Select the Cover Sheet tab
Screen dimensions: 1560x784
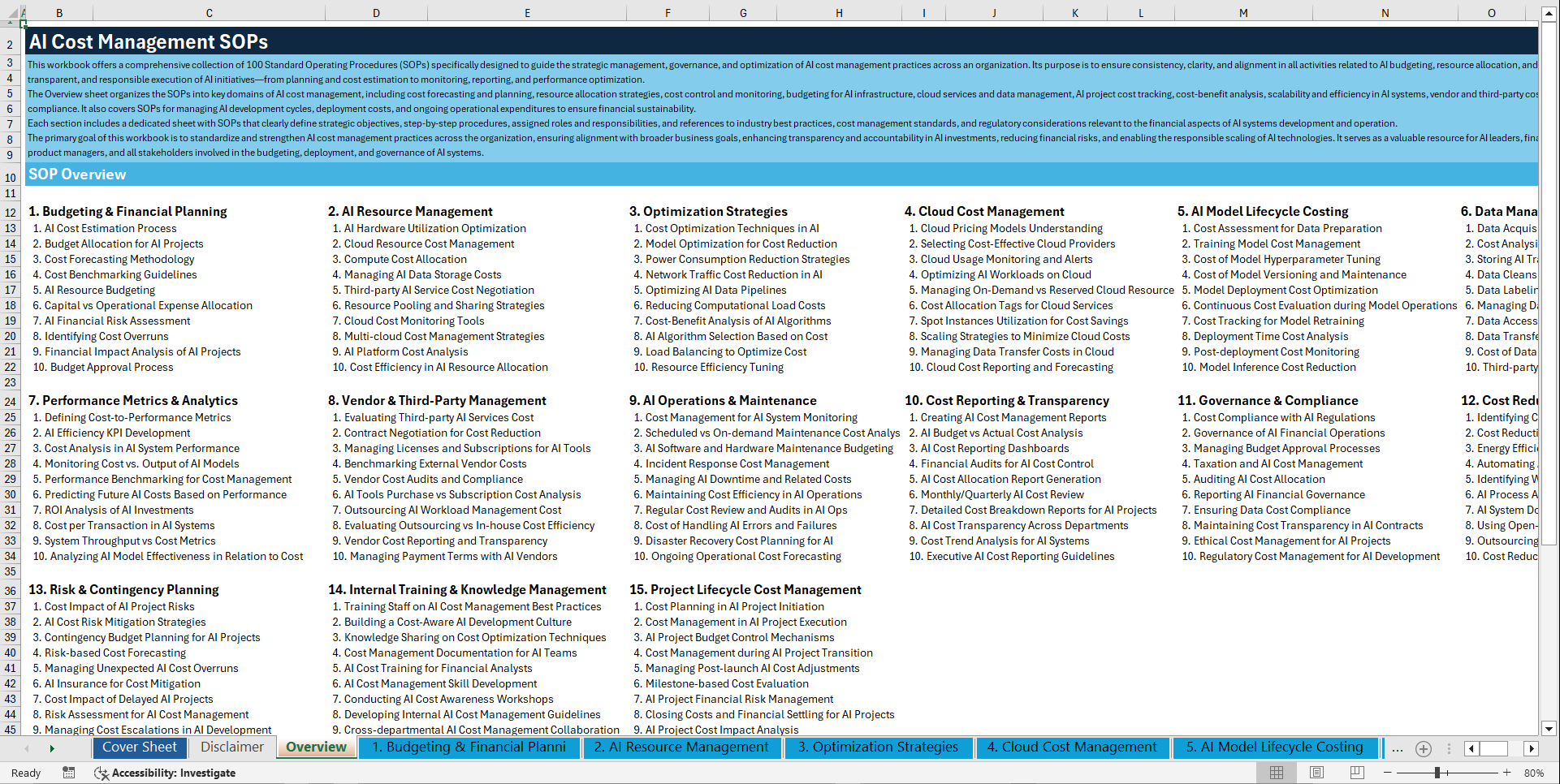[140, 747]
